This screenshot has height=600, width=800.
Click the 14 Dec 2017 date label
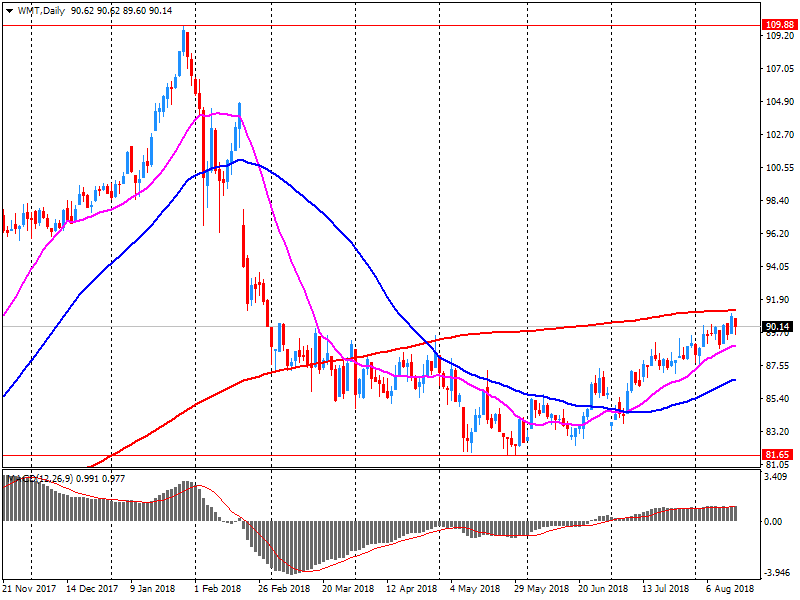point(92,588)
